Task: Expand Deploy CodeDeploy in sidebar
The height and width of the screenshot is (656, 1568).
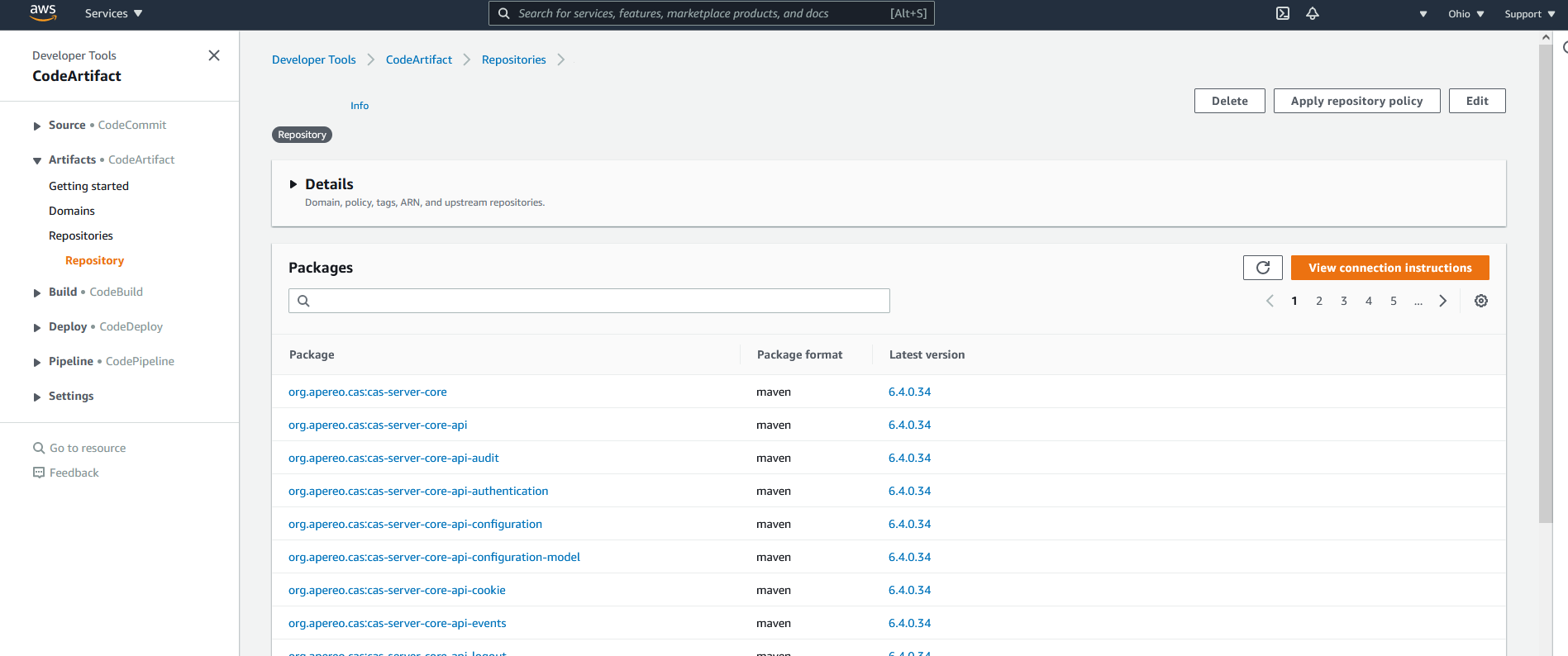Action: 37,327
